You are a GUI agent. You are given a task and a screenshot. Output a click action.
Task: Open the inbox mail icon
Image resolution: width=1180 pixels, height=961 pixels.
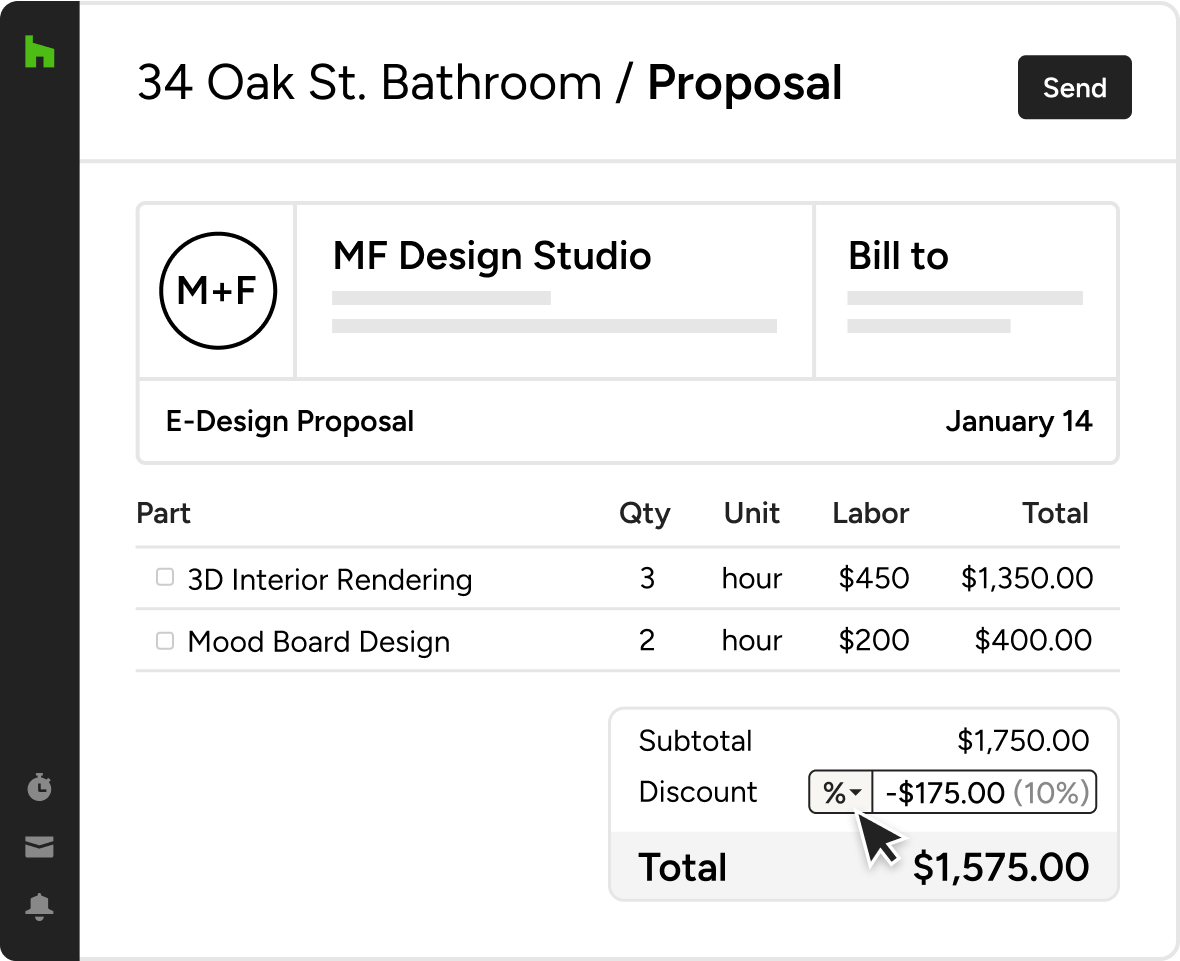[39, 848]
